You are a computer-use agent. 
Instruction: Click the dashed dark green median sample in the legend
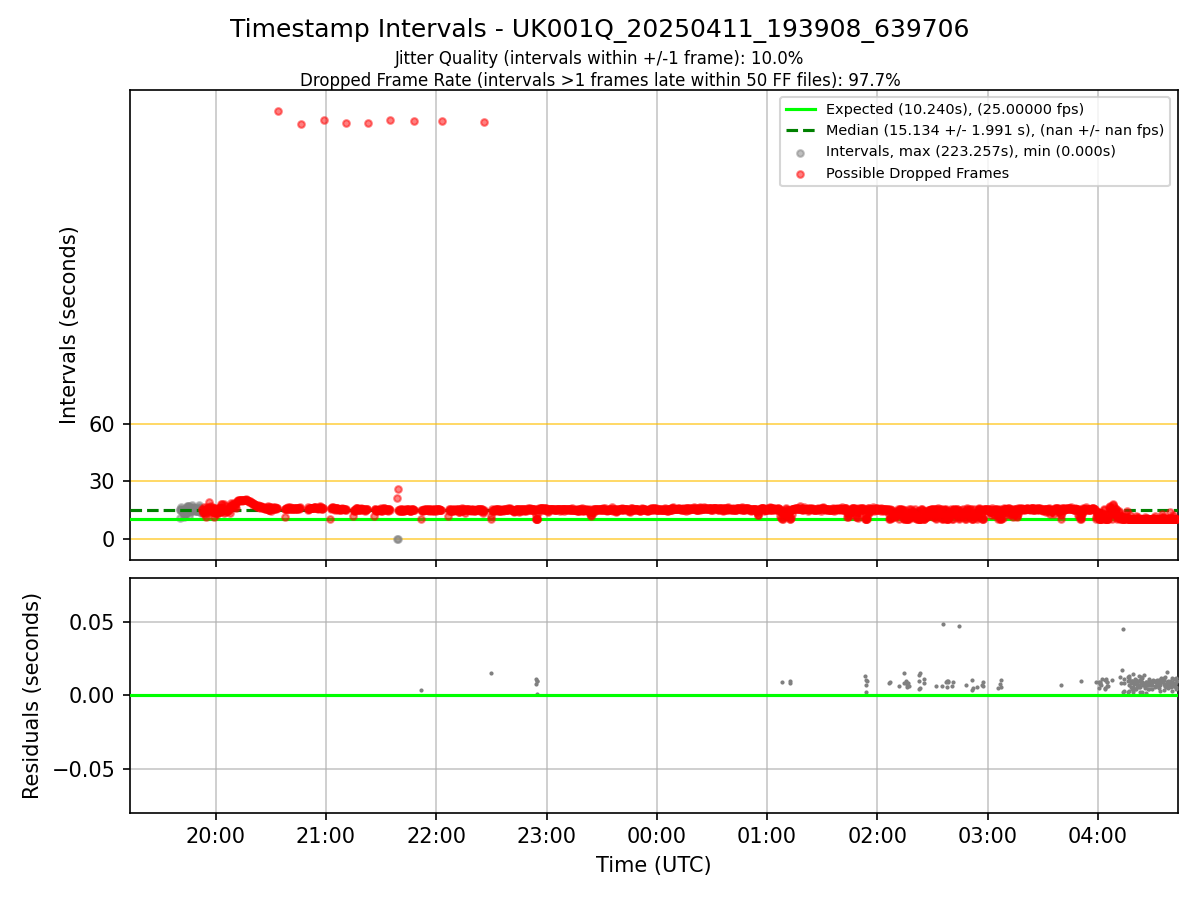[x=802, y=130]
